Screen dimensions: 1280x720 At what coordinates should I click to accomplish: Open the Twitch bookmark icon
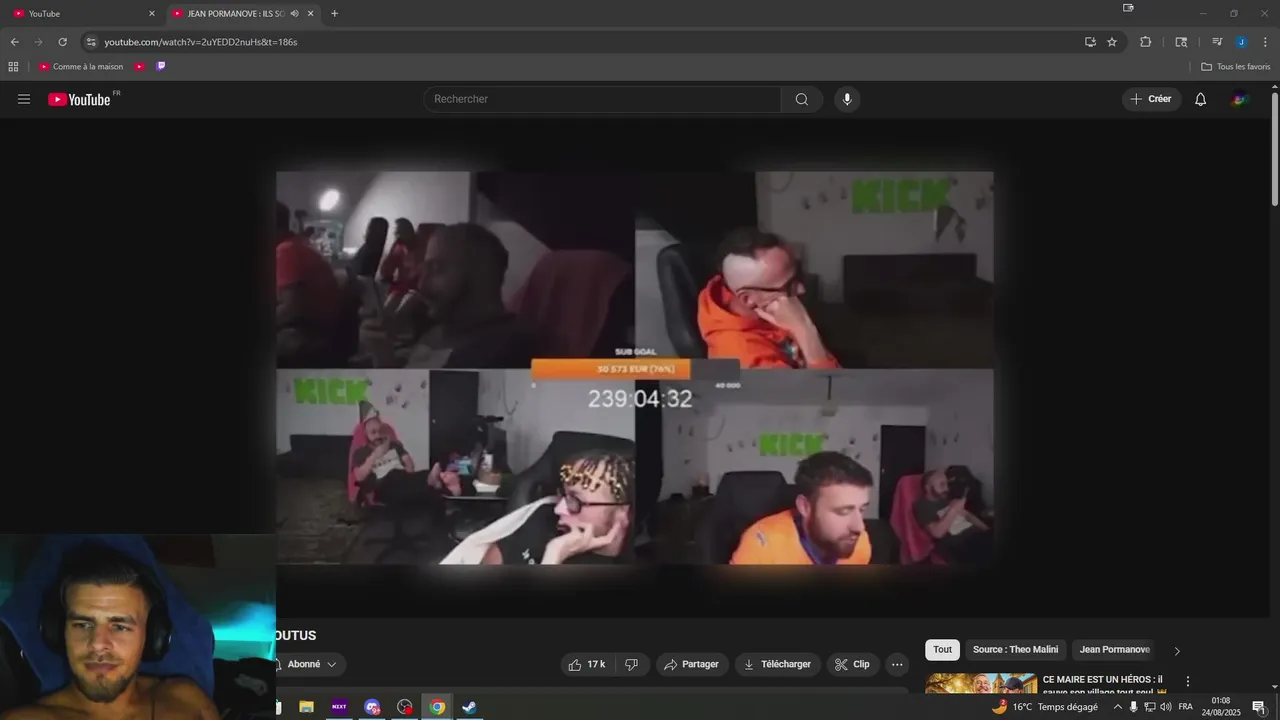161,67
